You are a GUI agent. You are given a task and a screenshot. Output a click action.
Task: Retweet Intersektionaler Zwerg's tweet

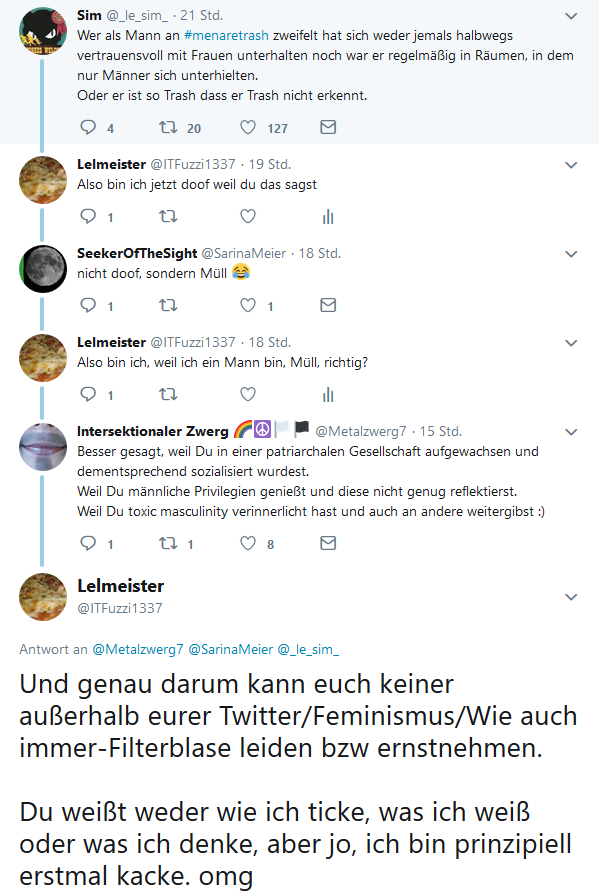tap(168, 543)
